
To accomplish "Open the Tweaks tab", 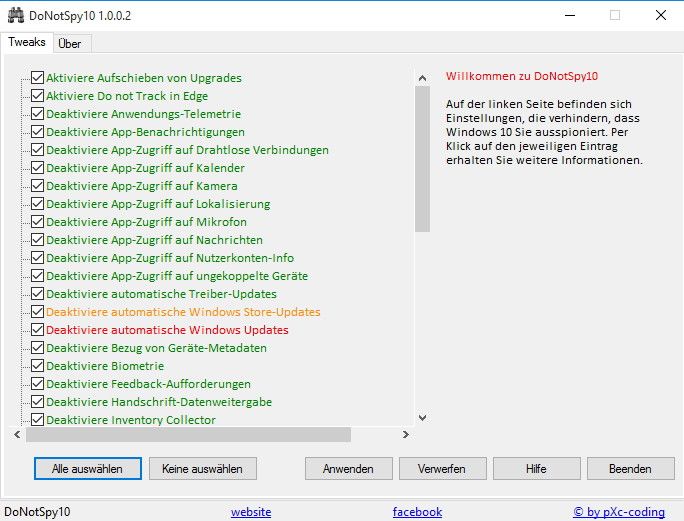I will [x=27, y=42].
